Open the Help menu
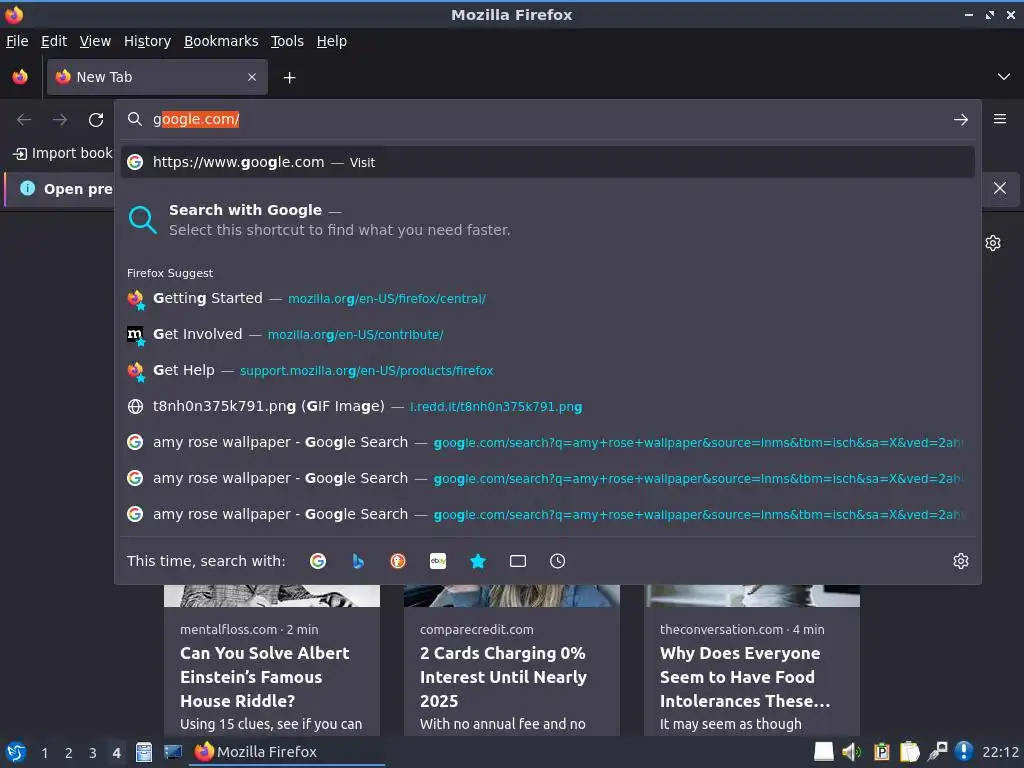 (332, 41)
